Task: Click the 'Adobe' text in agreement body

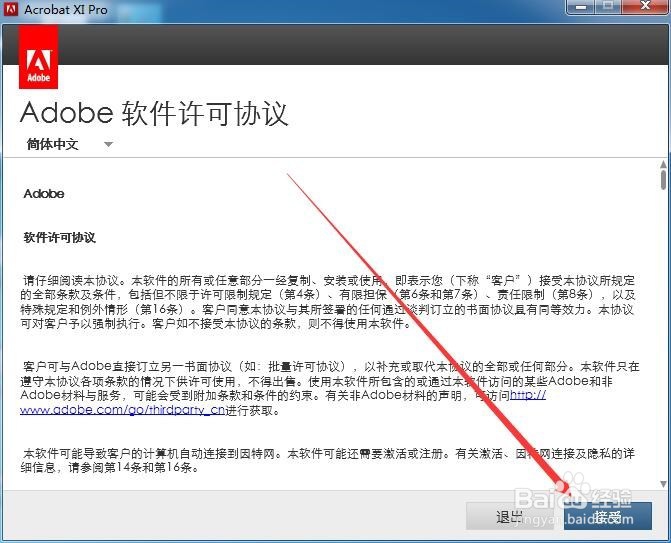Action: [x=44, y=194]
